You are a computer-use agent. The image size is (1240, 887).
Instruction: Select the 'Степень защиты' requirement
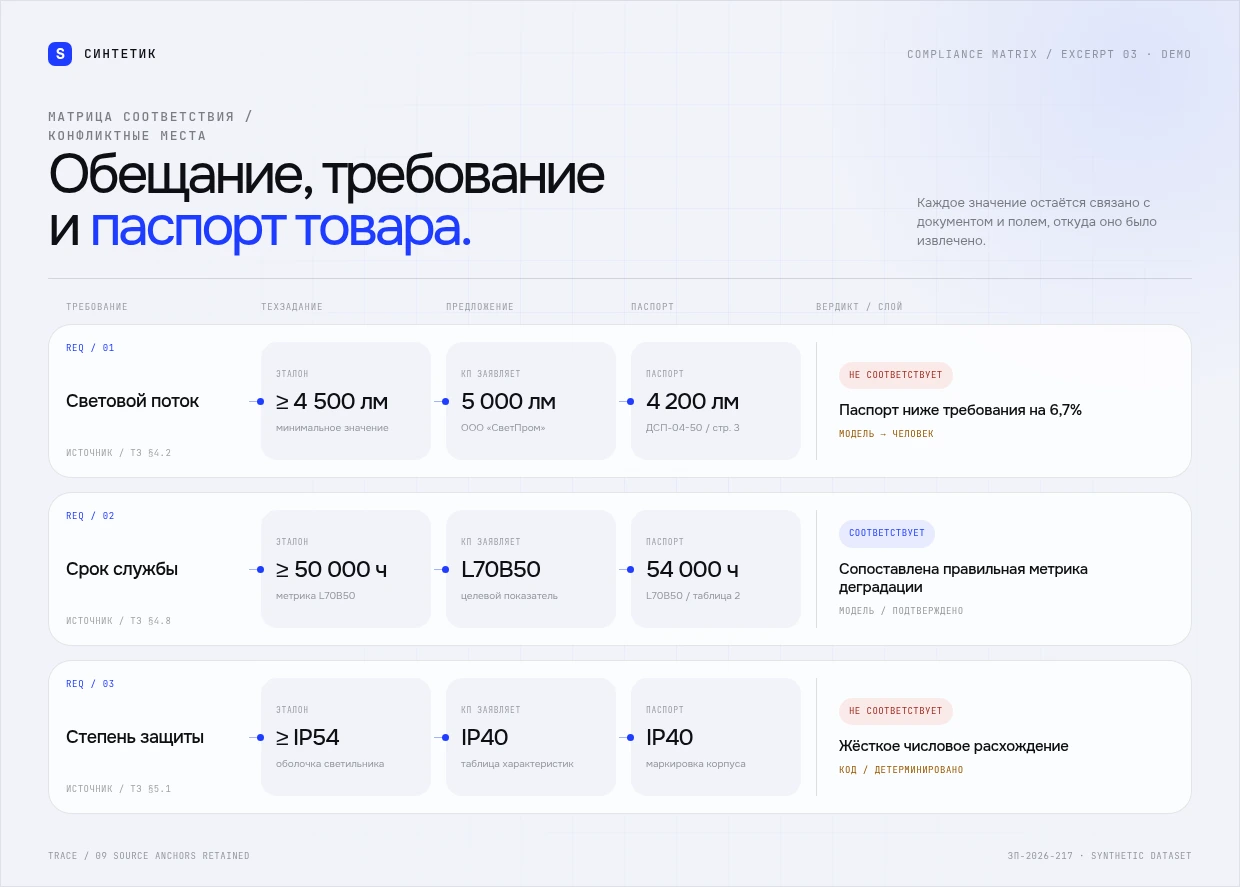(x=135, y=737)
